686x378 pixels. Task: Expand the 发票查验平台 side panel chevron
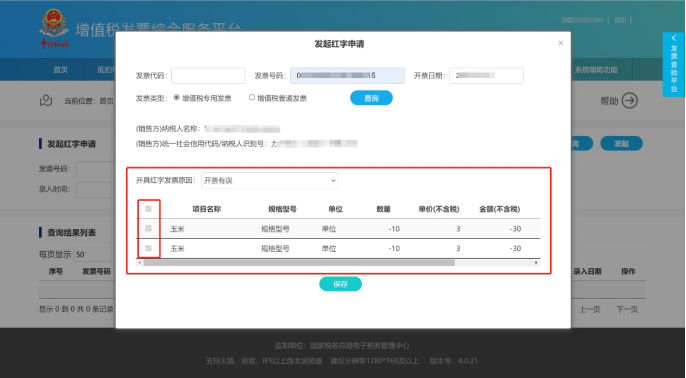(x=674, y=38)
